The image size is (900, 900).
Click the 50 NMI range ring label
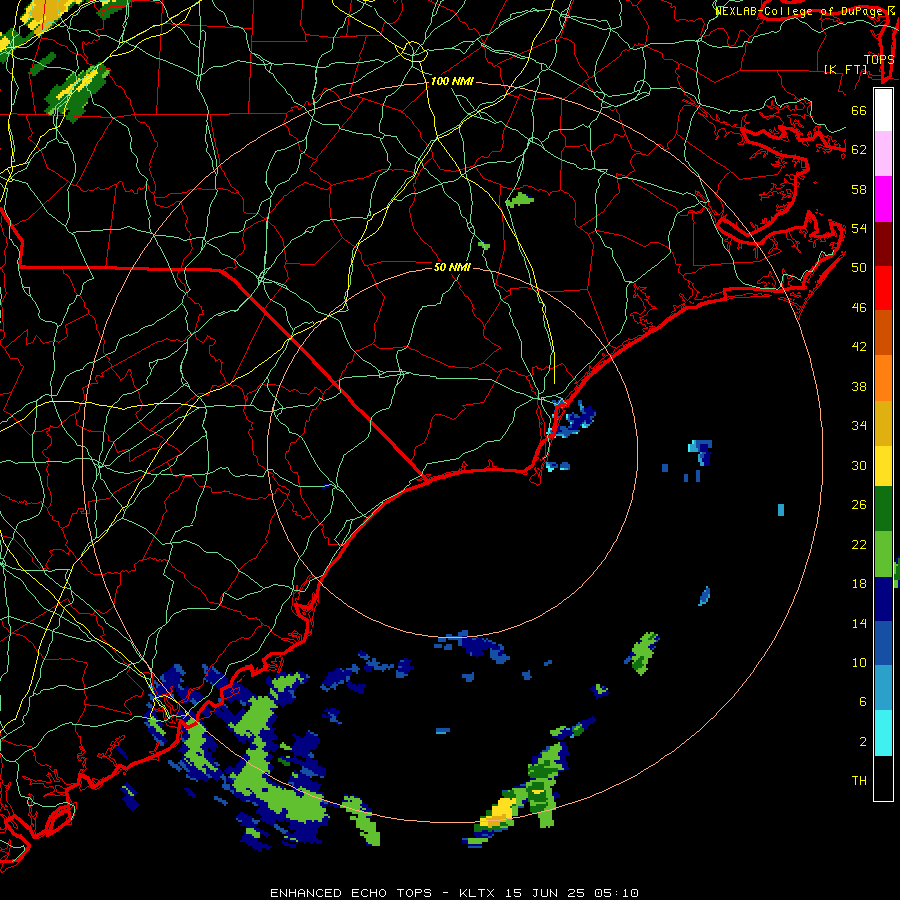click(x=452, y=267)
